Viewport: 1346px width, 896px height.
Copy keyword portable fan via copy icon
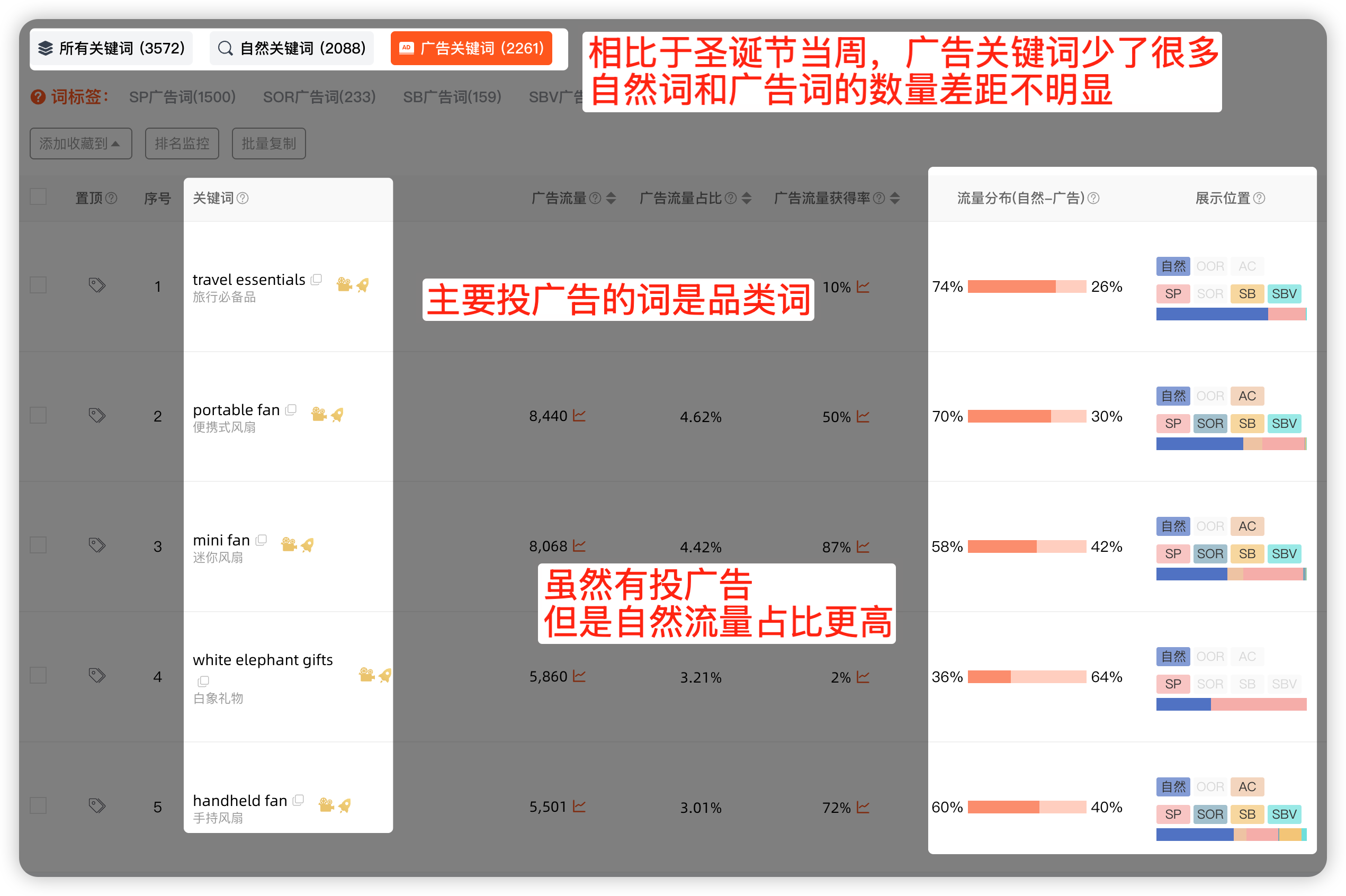click(291, 410)
